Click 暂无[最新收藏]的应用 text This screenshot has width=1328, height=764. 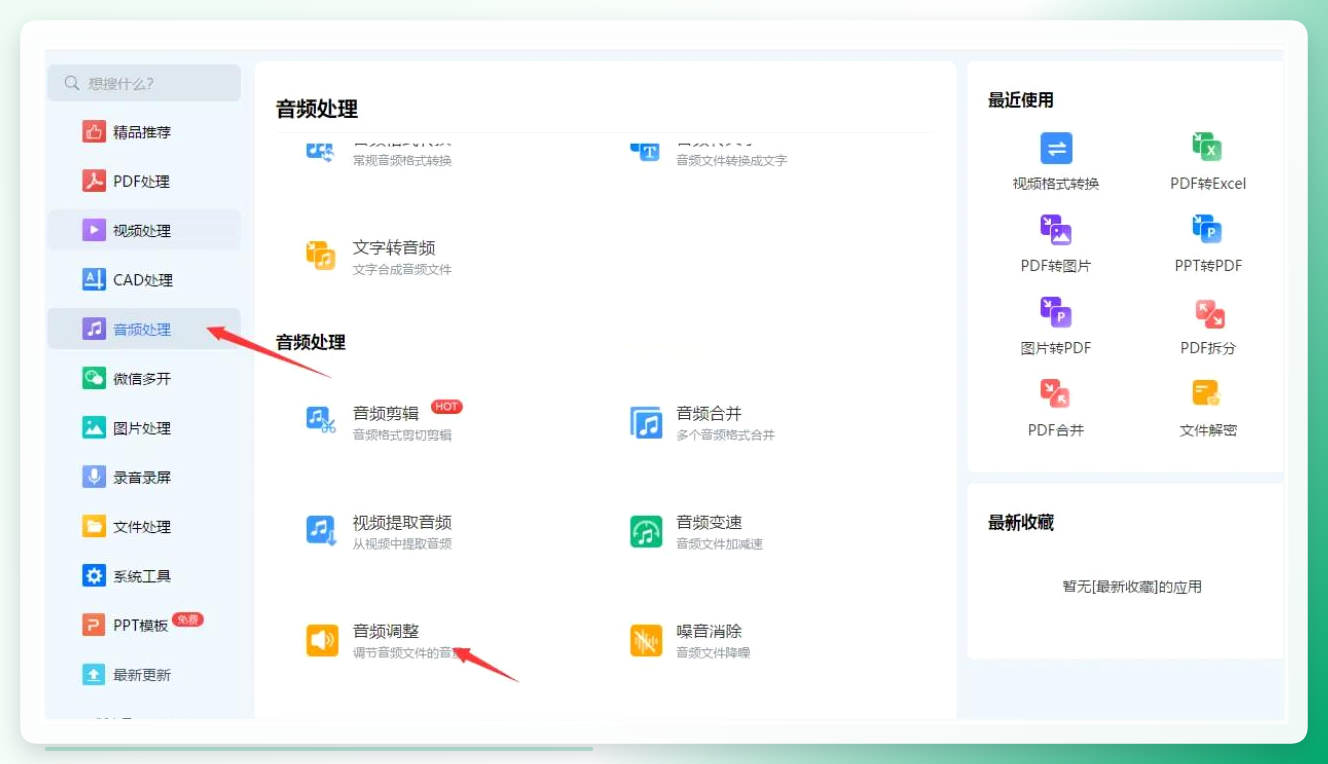pos(1132,587)
